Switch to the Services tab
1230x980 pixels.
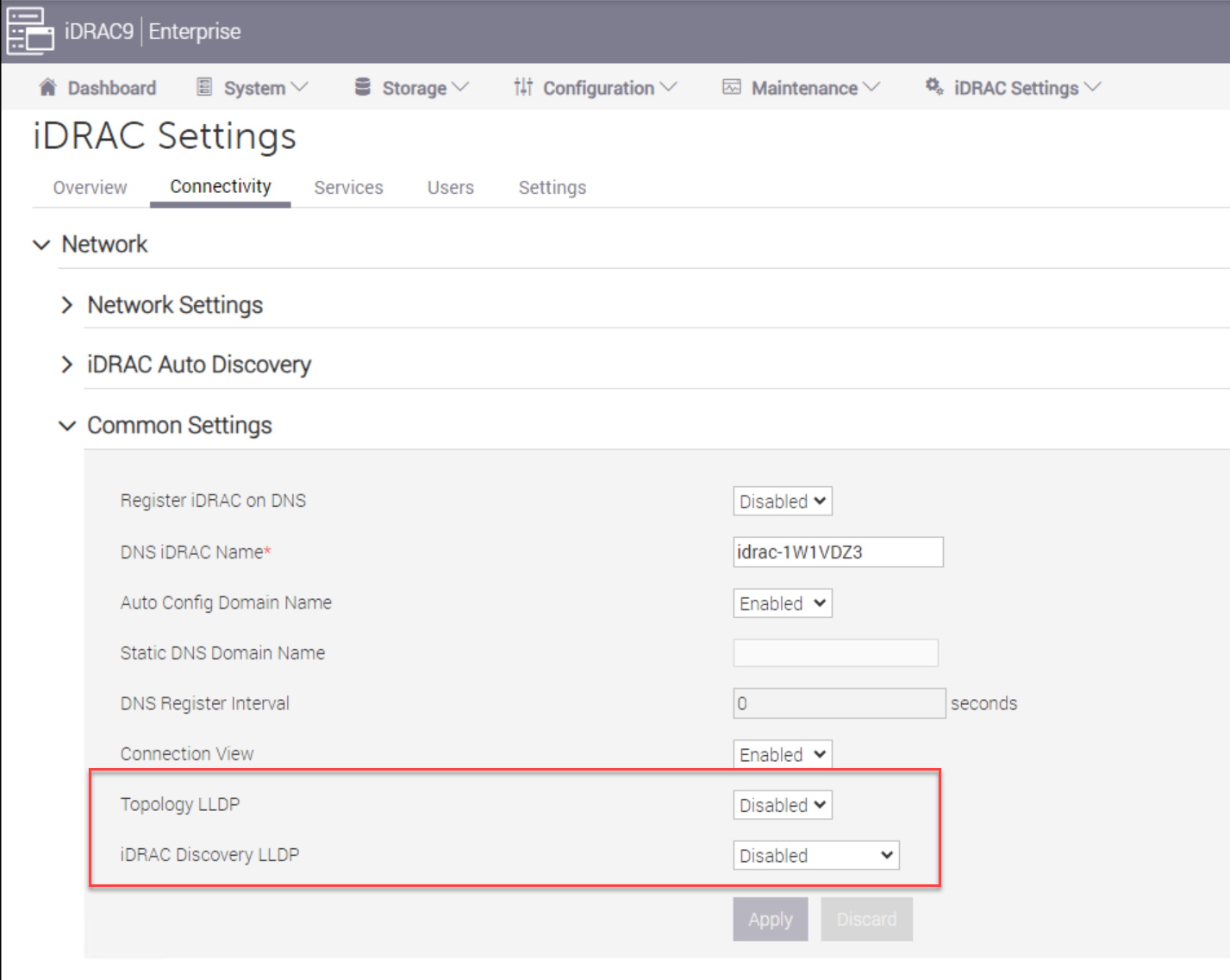tap(348, 188)
